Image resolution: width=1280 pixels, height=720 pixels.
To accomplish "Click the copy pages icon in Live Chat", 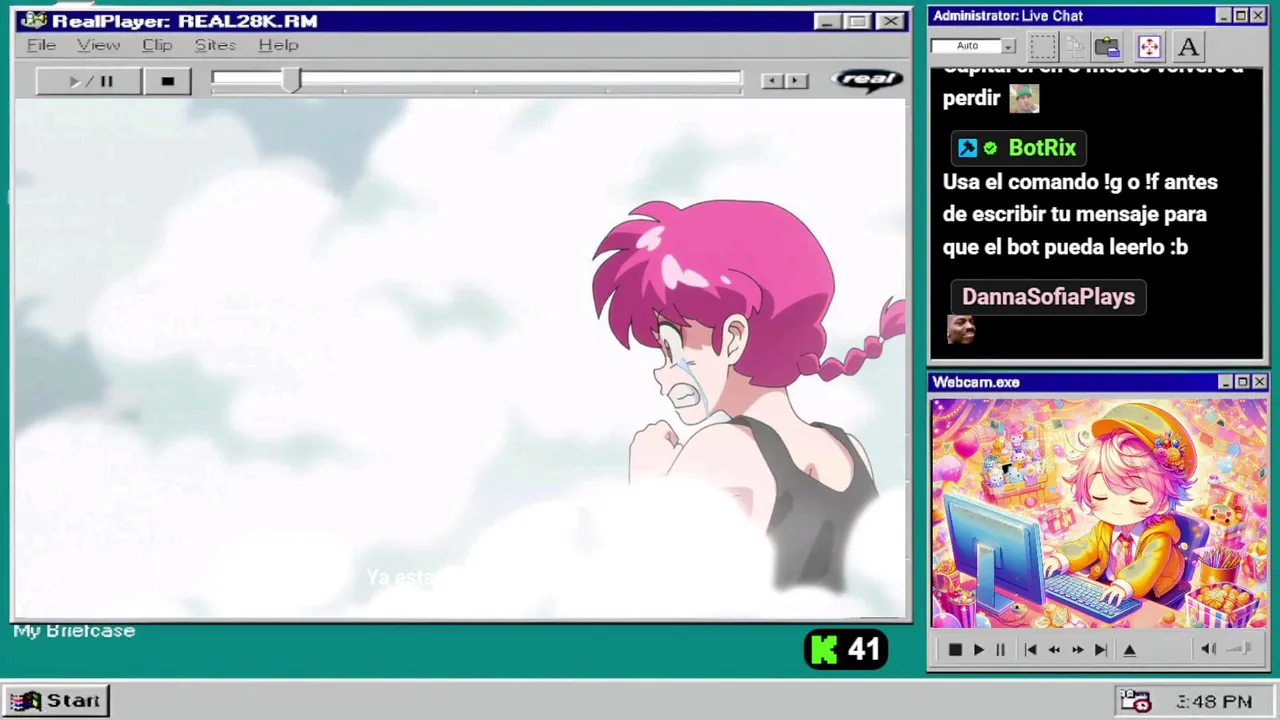I will 1075,46.
